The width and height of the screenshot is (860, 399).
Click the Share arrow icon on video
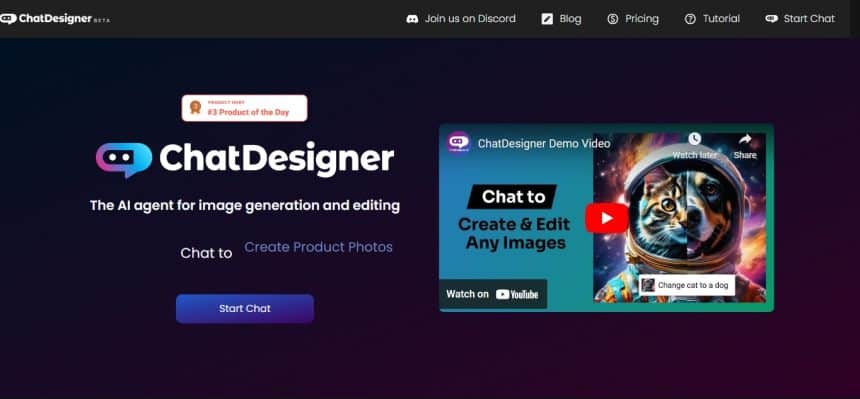pyautogui.click(x=745, y=139)
